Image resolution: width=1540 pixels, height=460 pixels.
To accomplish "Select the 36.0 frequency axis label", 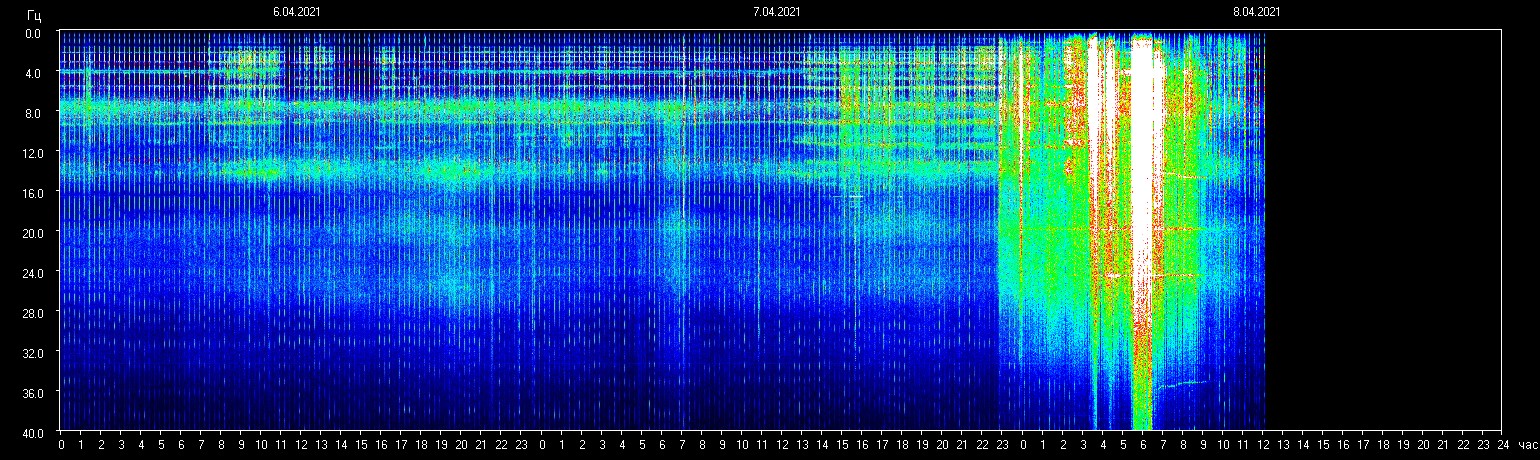I will [31, 393].
